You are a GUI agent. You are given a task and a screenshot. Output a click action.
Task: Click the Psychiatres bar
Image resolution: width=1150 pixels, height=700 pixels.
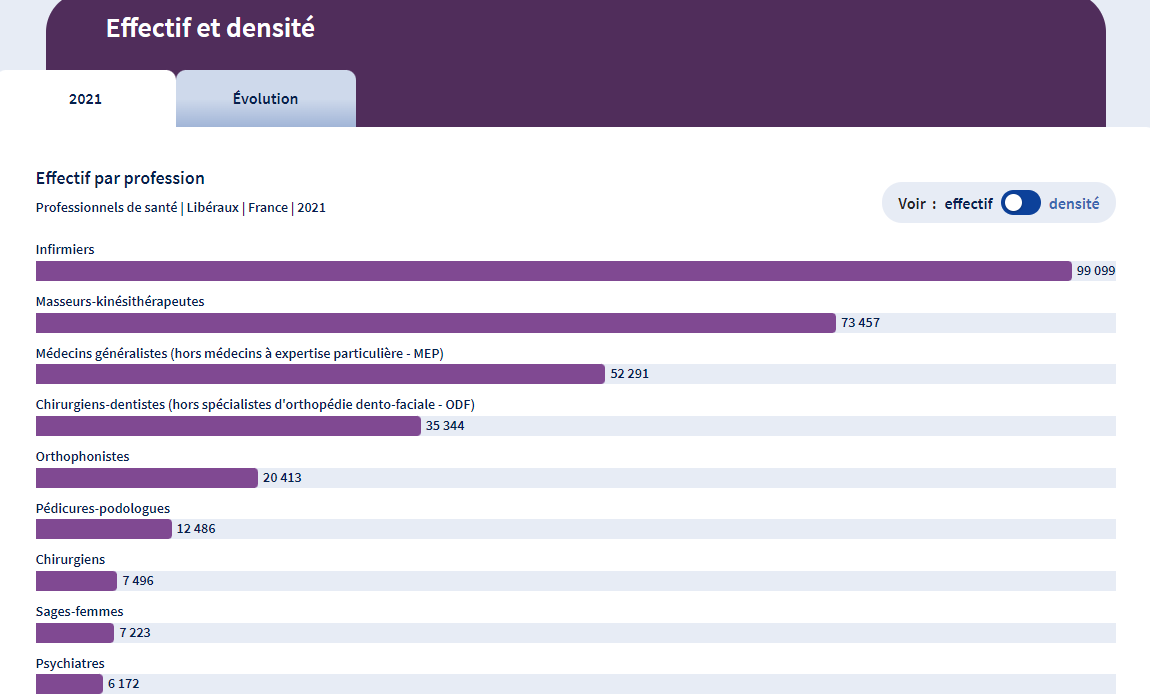click(x=69, y=684)
